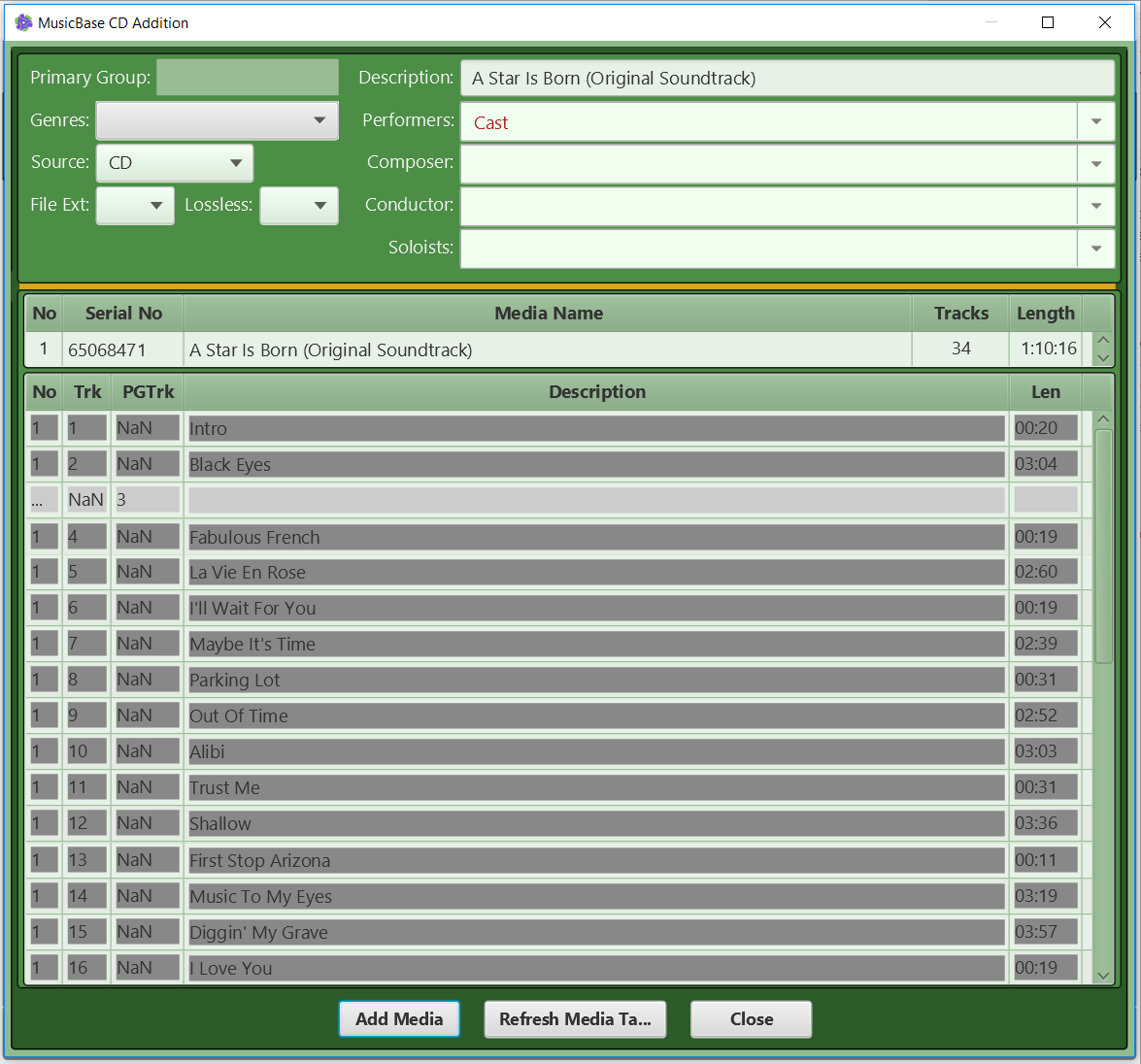Click the Tracks value 34

[960, 349]
